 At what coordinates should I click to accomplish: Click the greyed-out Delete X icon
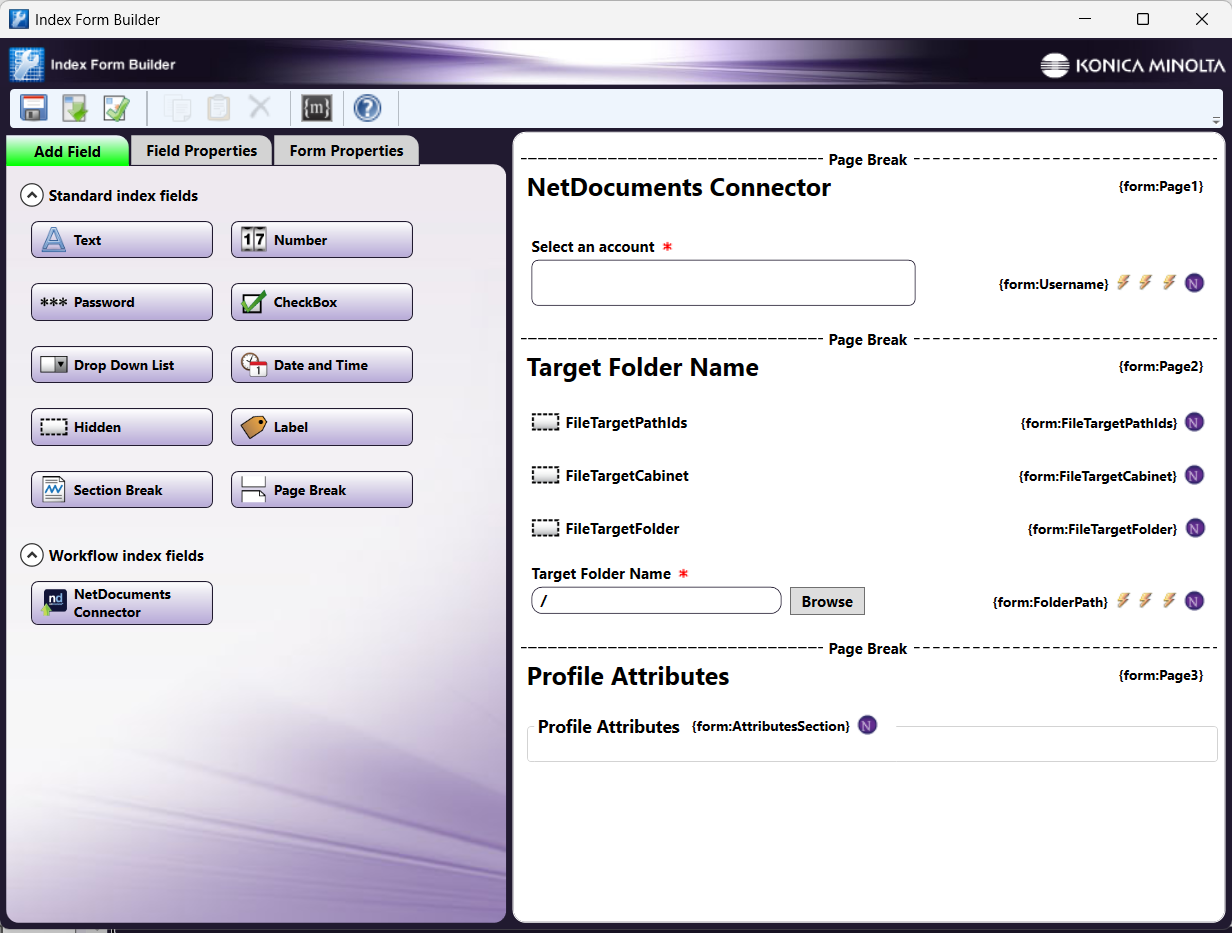click(x=260, y=107)
